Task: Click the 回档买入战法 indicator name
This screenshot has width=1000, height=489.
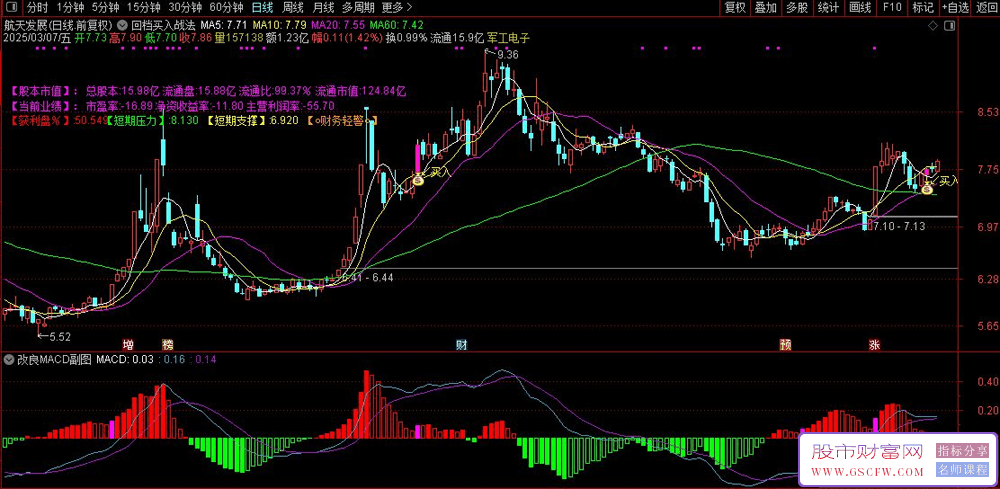Action: coord(161,26)
